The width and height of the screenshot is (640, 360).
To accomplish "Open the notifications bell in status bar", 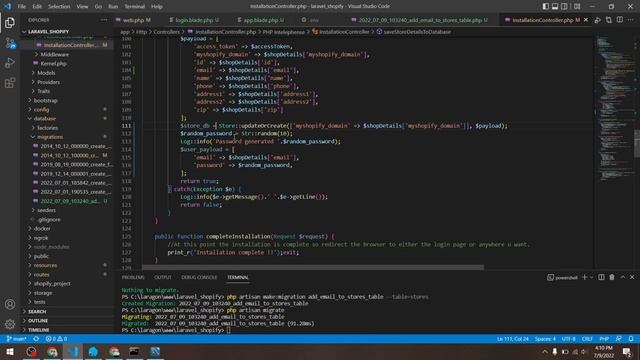I will coord(631,339).
